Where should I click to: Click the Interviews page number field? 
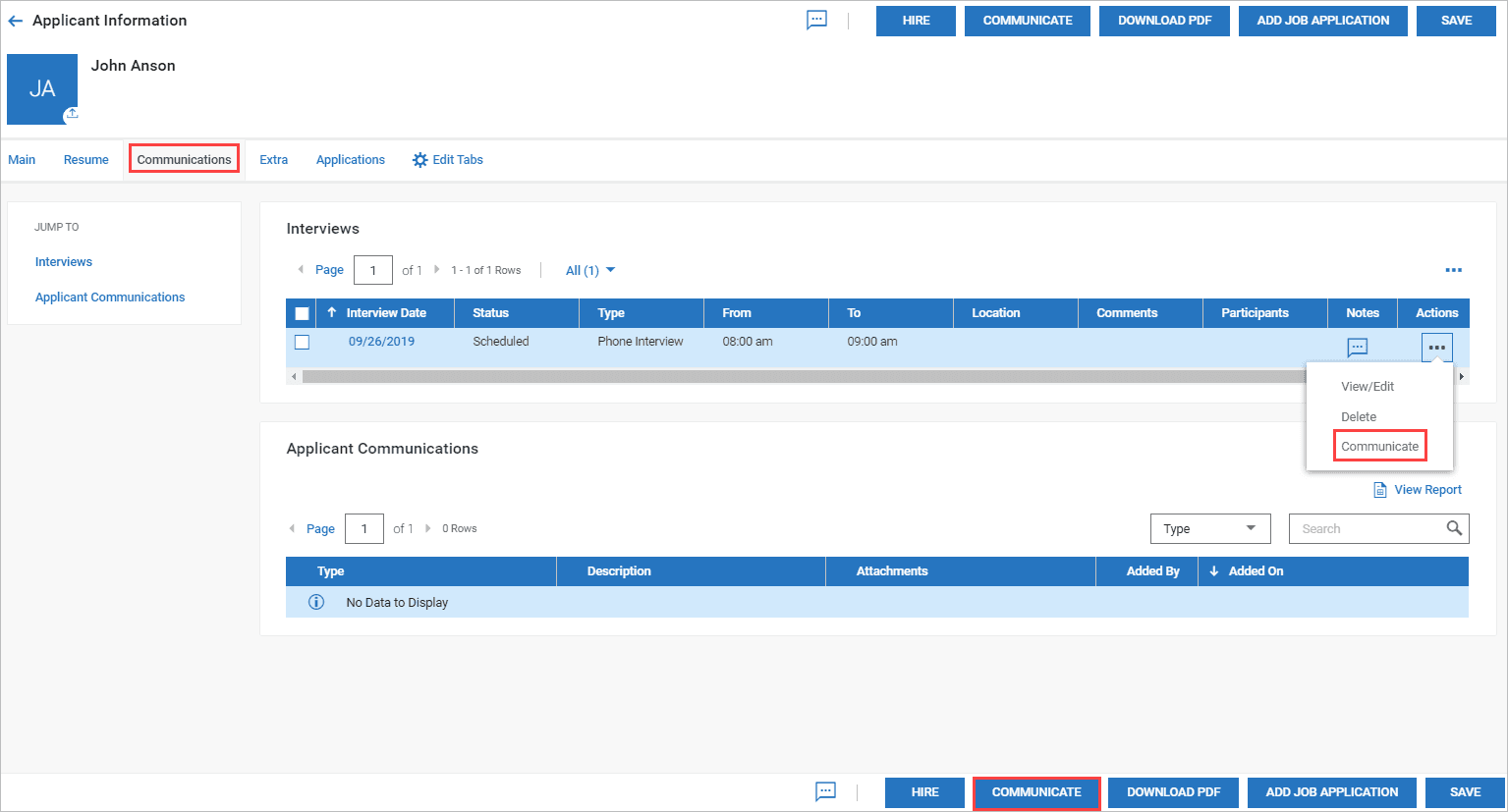[x=373, y=270]
